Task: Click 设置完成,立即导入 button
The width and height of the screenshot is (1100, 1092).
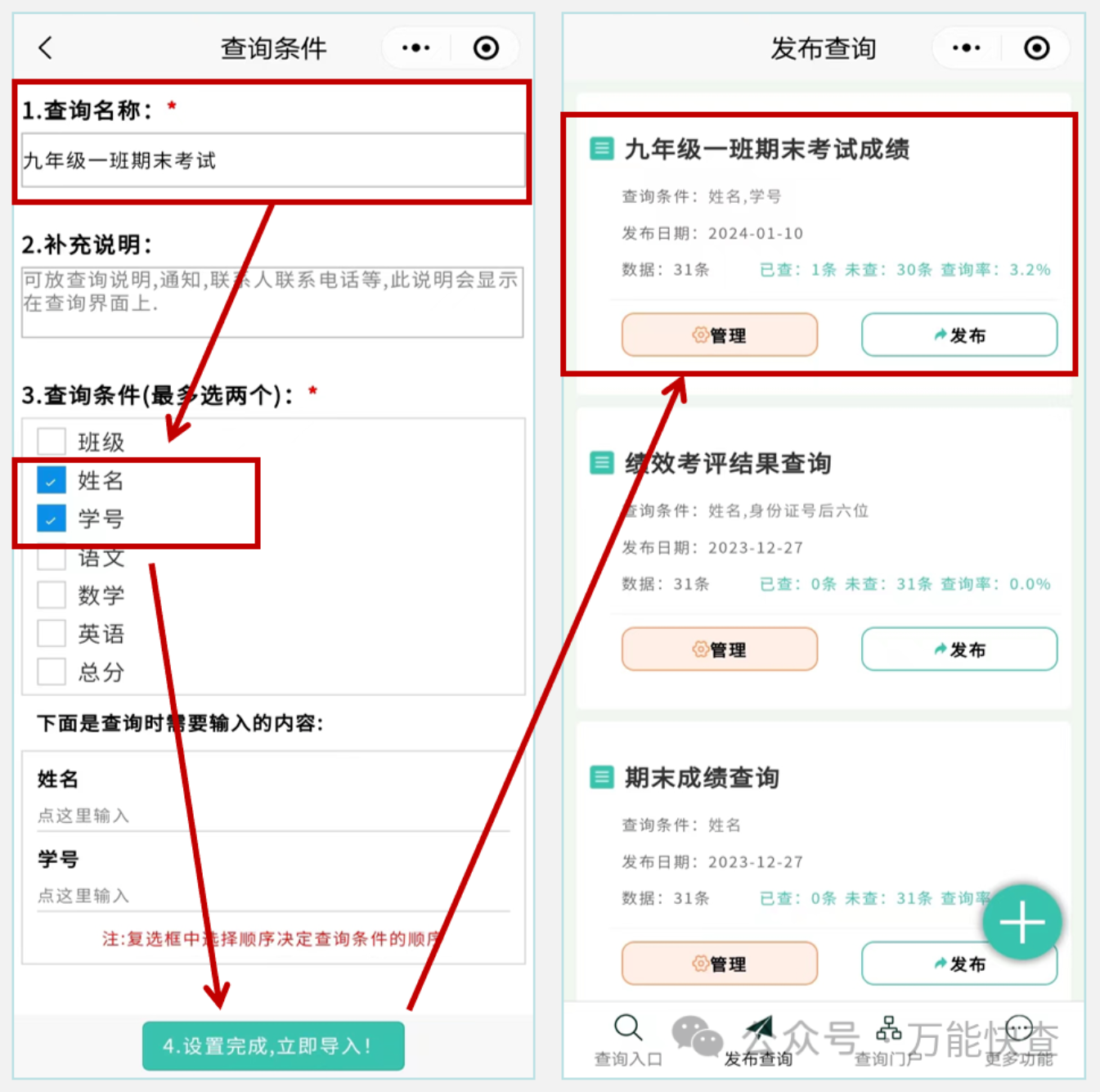Action: pyautogui.click(x=273, y=1046)
